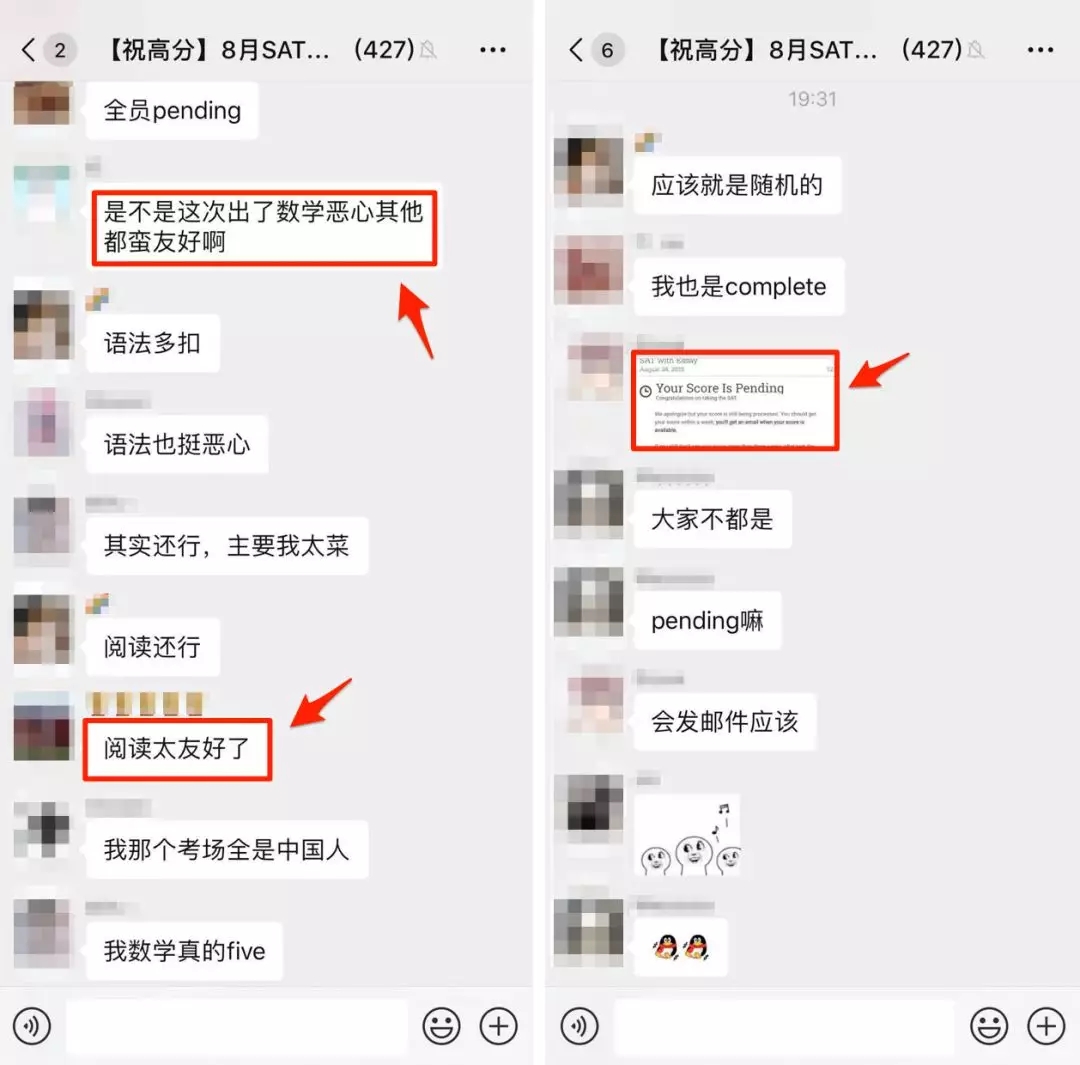Viewport: 1080px width, 1065px height.
Task: Tap the 我也是complete message bubble
Action: (738, 287)
